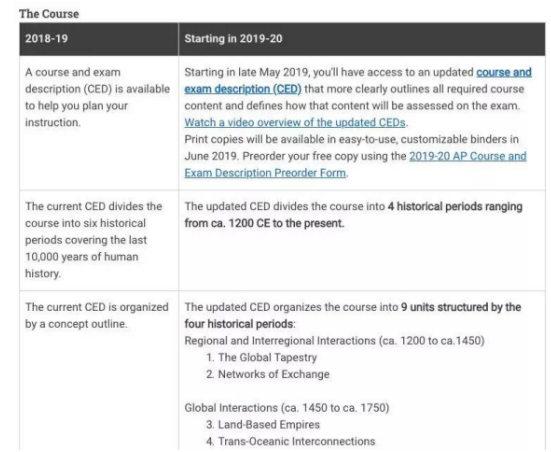This screenshot has height=452, width=551.
Task: Select list item '3. Land-Based Empires'
Action: tap(263, 425)
